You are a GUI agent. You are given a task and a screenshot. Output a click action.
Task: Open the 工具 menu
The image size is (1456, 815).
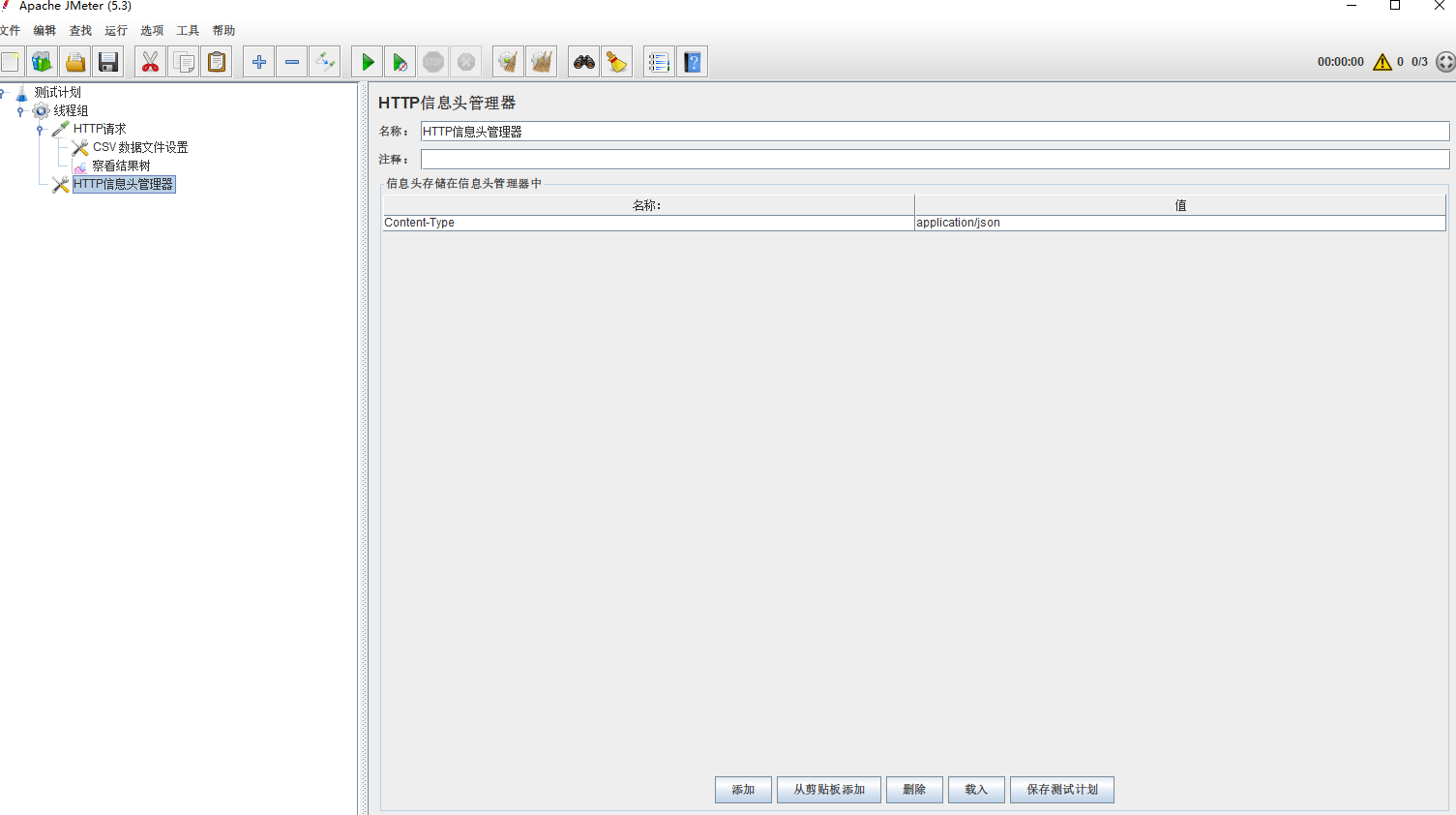pyautogui.click(x=188, y=31)
